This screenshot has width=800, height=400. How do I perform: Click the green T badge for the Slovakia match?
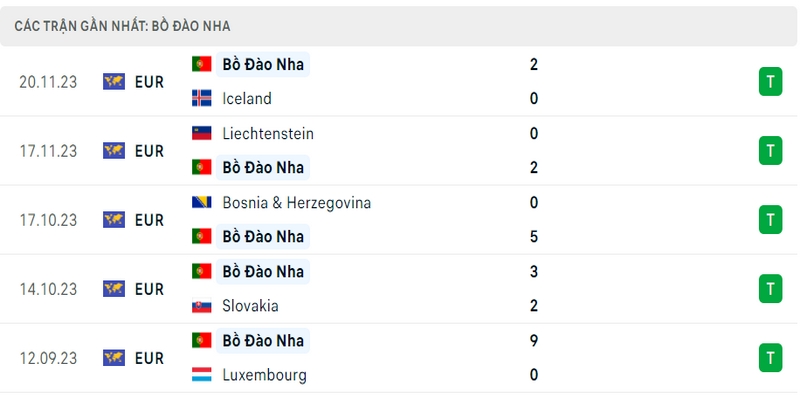(x=770, y=289)
